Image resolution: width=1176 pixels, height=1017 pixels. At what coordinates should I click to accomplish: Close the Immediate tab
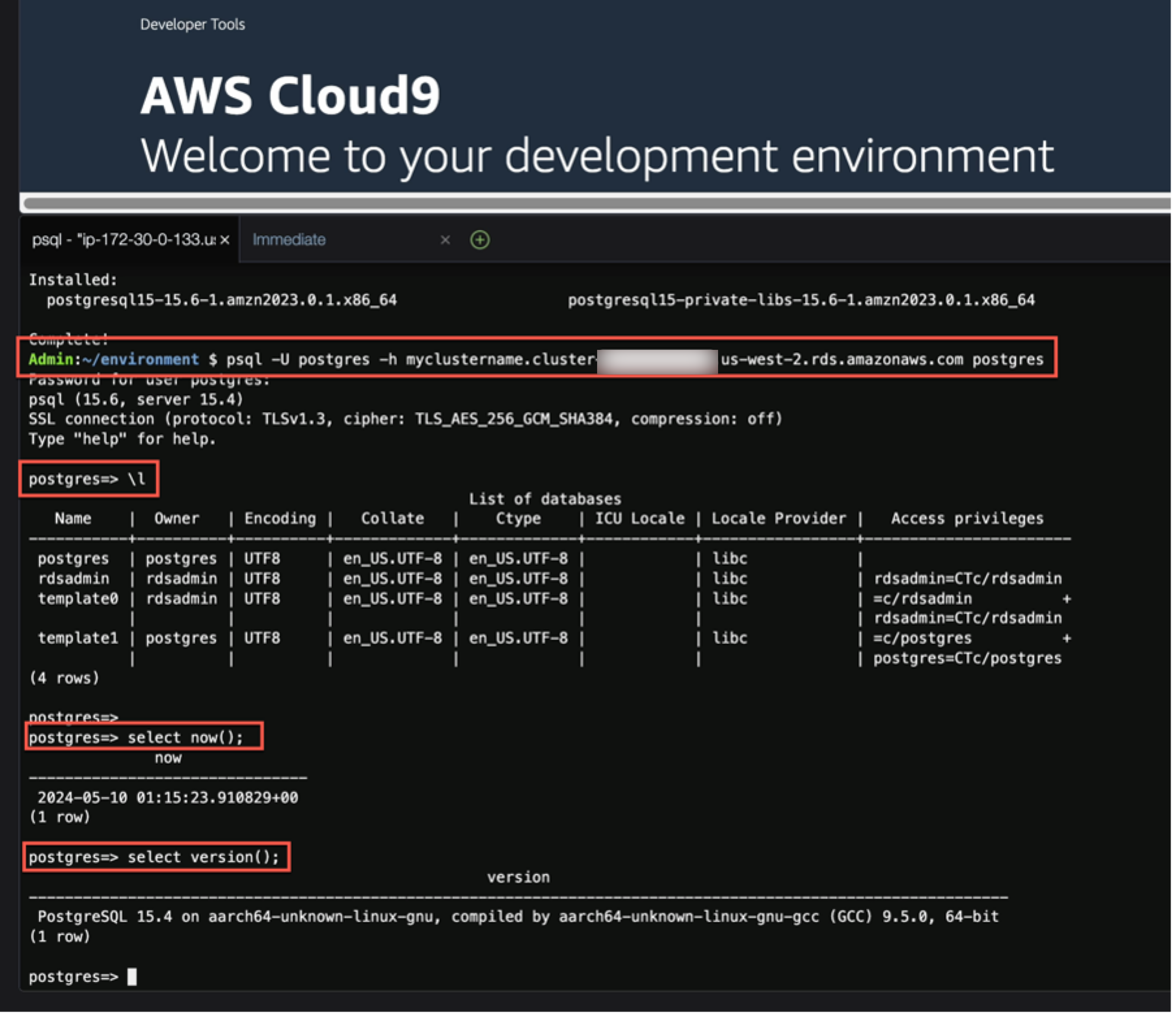click(x=445, y=240)
